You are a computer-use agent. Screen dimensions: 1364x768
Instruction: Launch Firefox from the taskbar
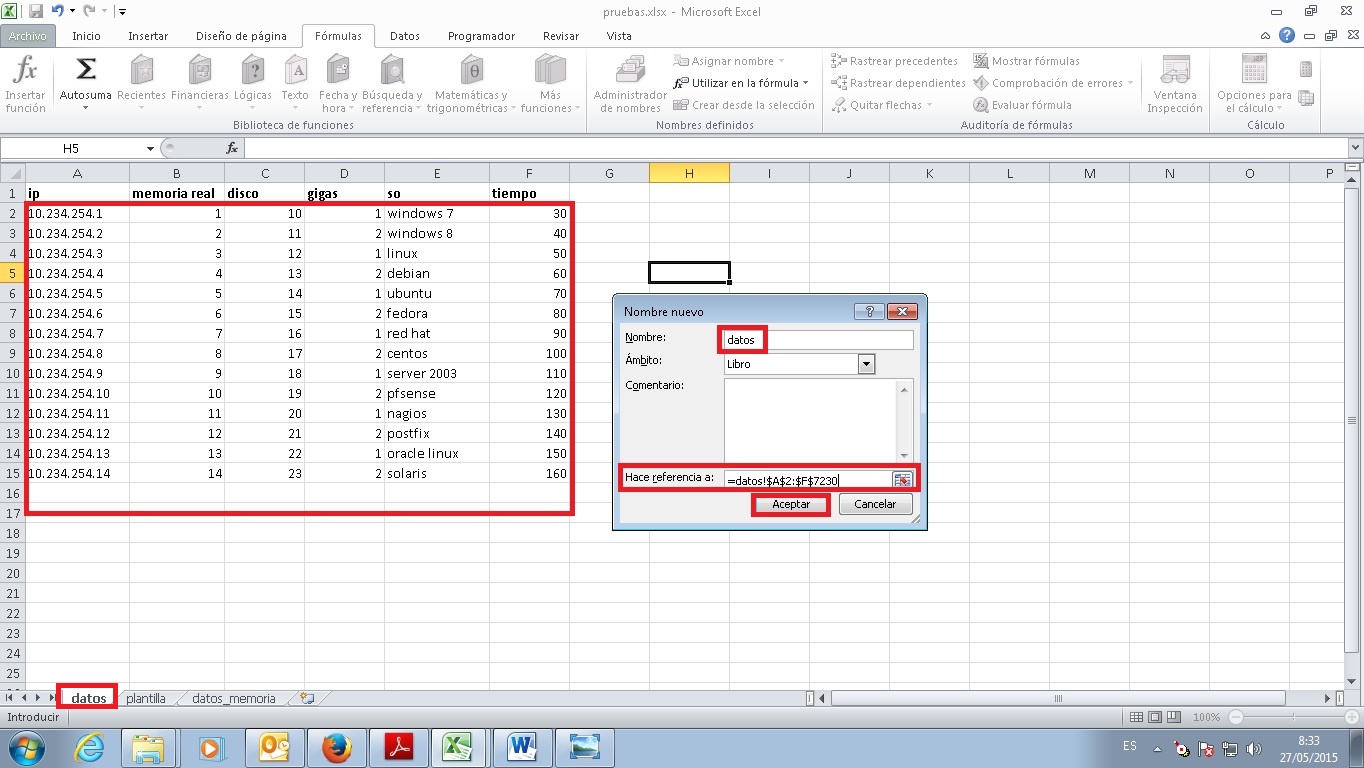(336, 746)
